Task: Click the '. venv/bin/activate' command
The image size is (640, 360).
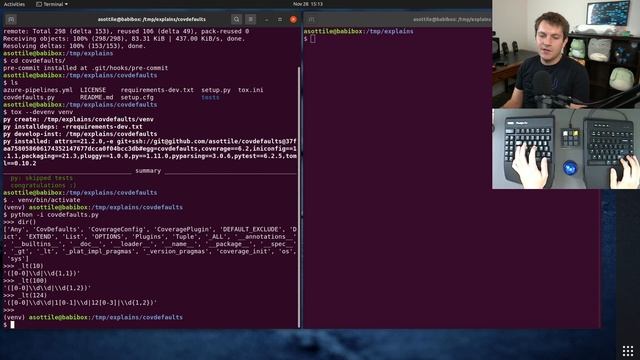Action: click(45, 200)
